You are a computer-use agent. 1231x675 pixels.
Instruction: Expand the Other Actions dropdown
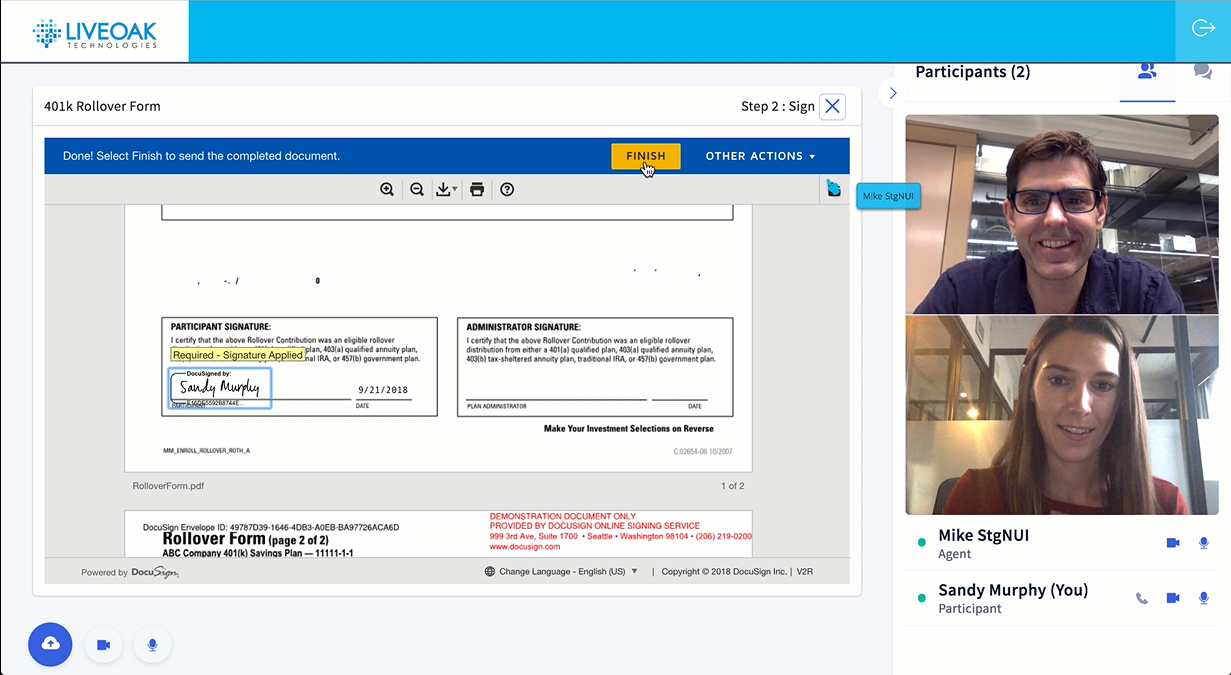tap(761, 156)
